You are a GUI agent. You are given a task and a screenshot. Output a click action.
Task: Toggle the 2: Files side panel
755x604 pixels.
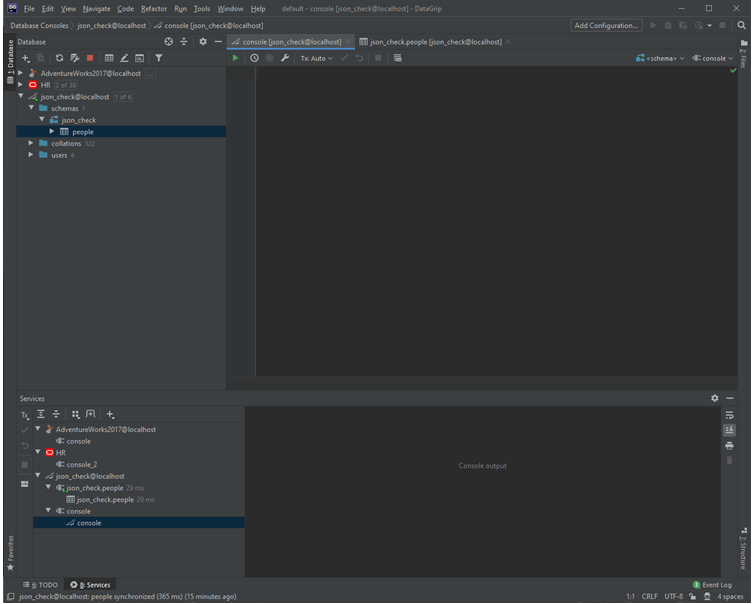tap(744, 55)
